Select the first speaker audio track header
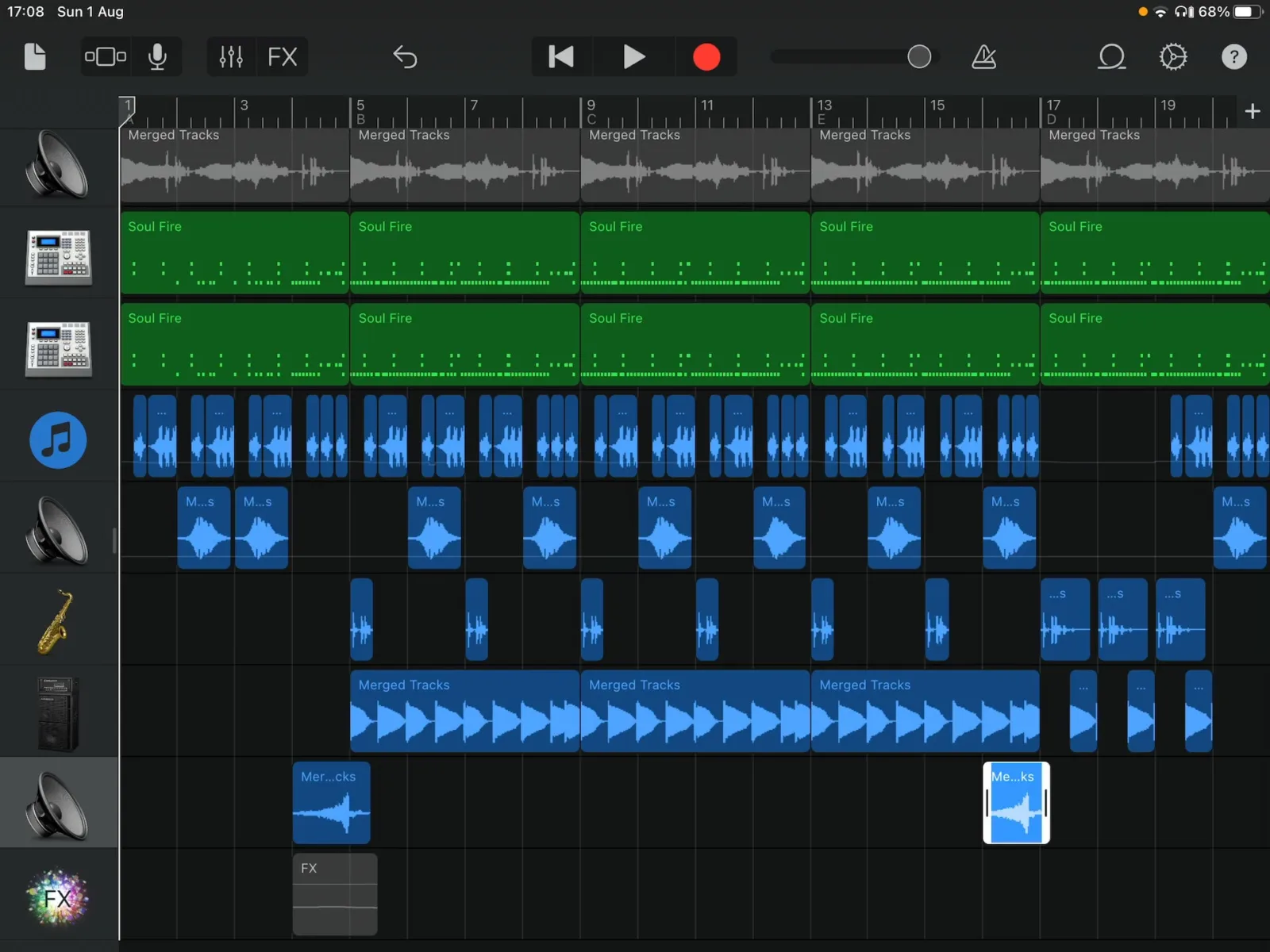The image size is (1270, 952). [58, 167]
